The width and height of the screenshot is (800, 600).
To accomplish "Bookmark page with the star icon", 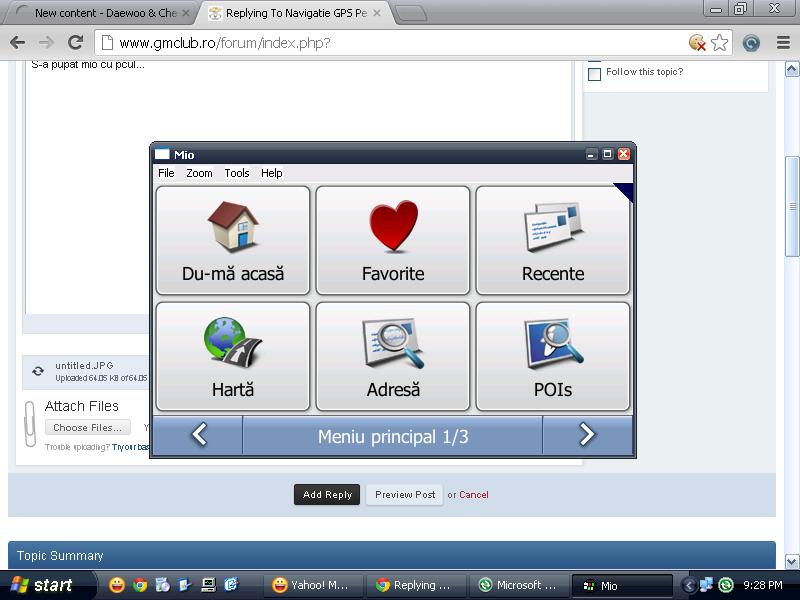I will pyautogui.click(x=719, y=42).
